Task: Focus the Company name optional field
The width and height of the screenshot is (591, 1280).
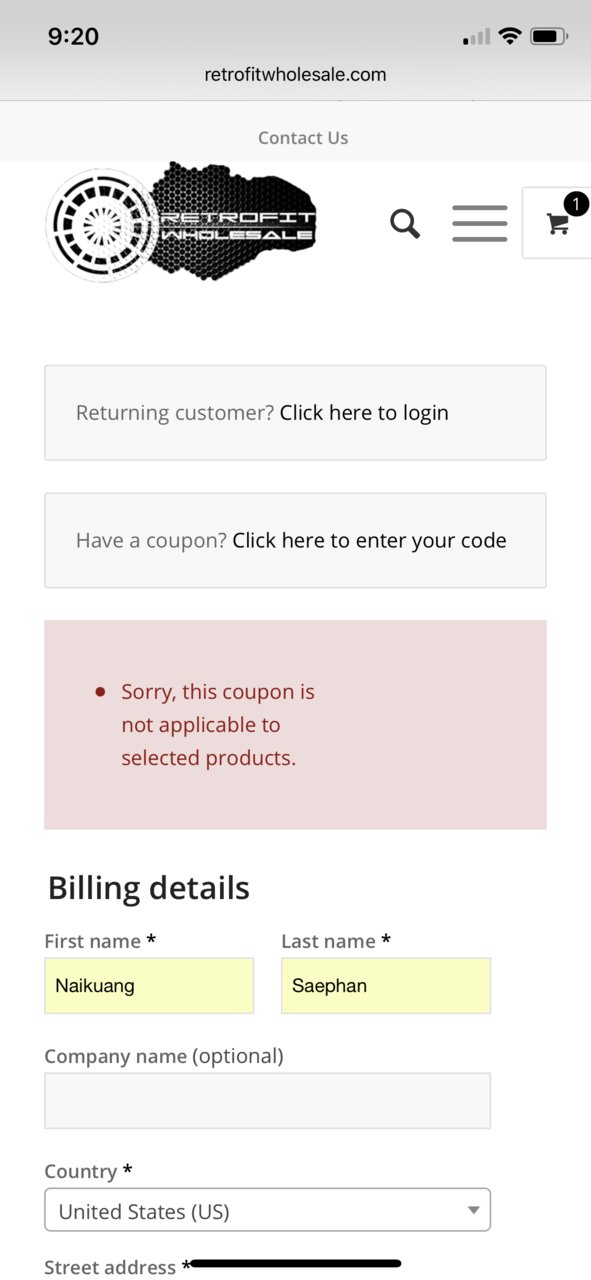Action: coord(268,1101)
